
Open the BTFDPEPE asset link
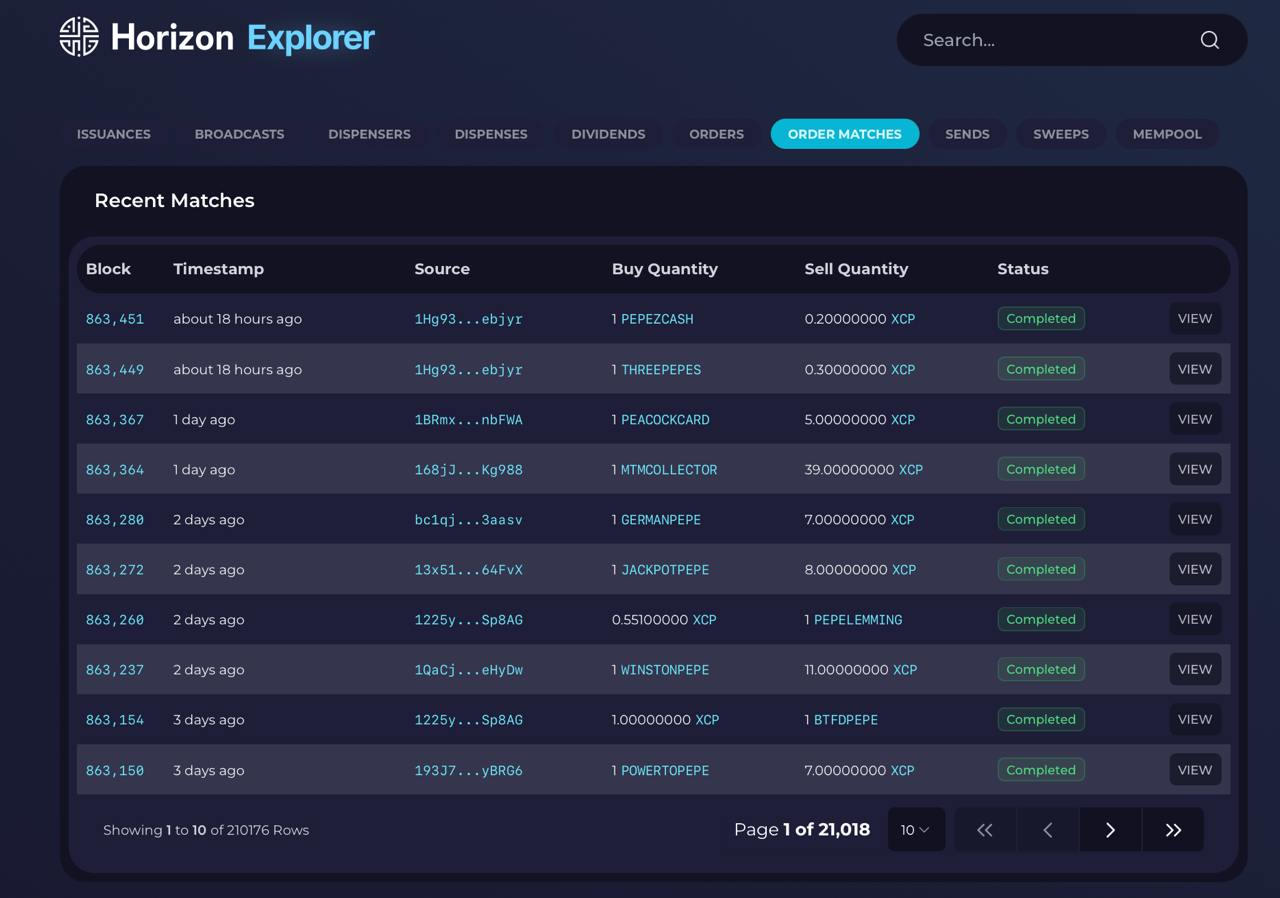[846, 719]
